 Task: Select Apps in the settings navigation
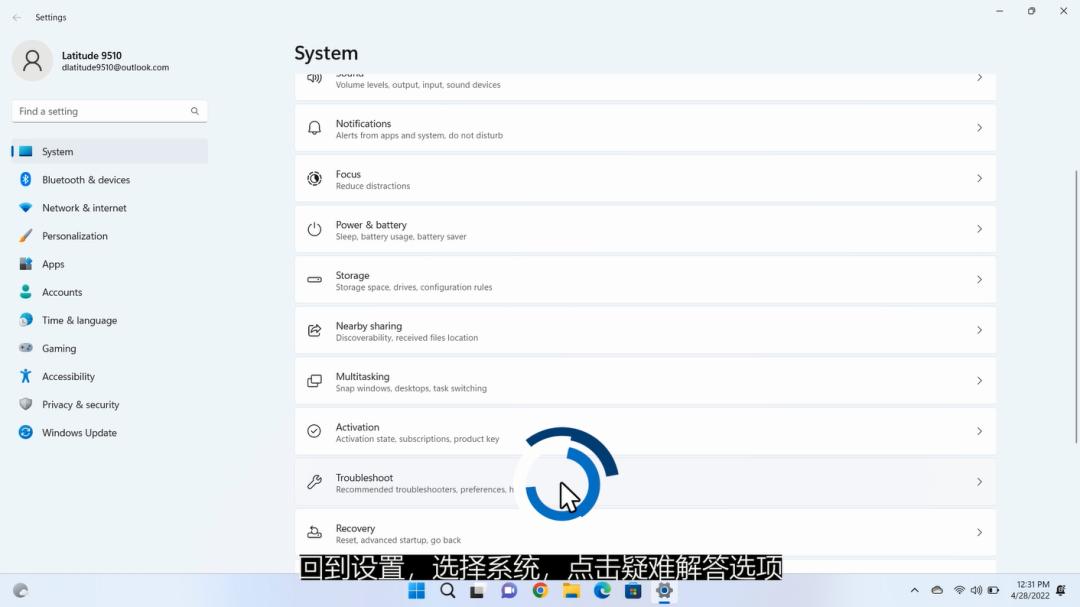point(54,263)
